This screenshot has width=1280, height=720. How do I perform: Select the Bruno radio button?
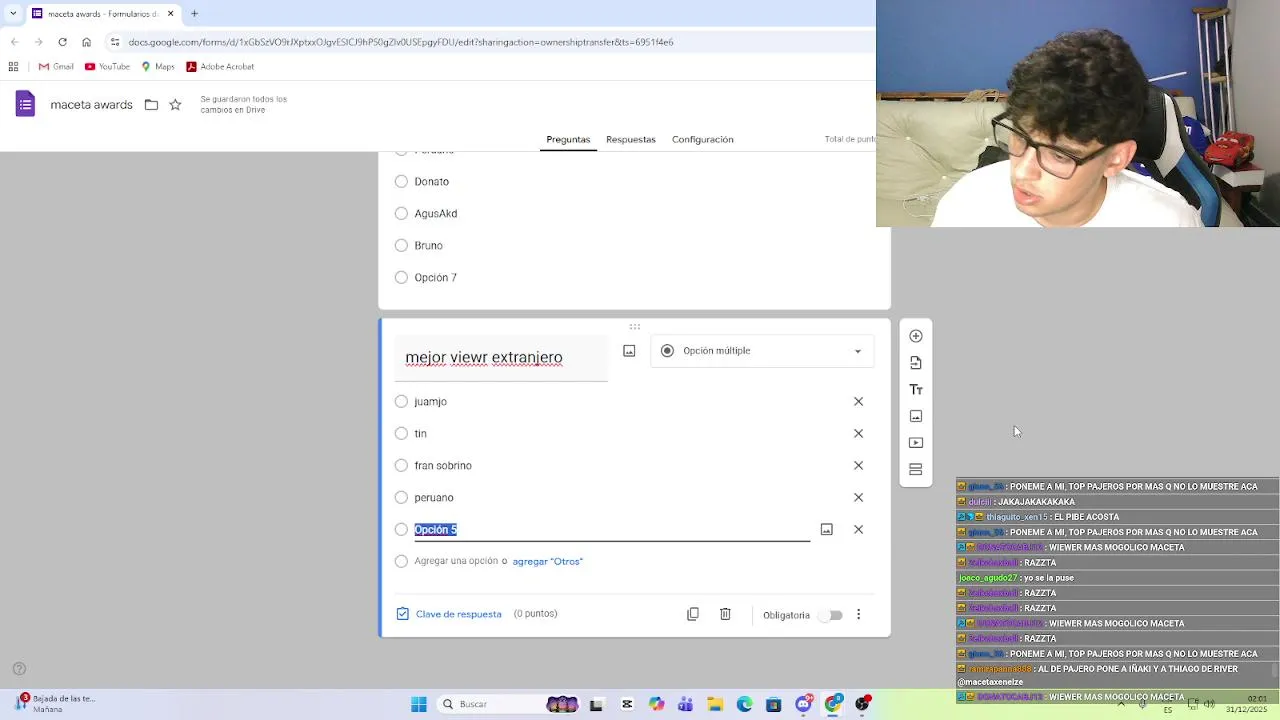(x=401, y=246)
